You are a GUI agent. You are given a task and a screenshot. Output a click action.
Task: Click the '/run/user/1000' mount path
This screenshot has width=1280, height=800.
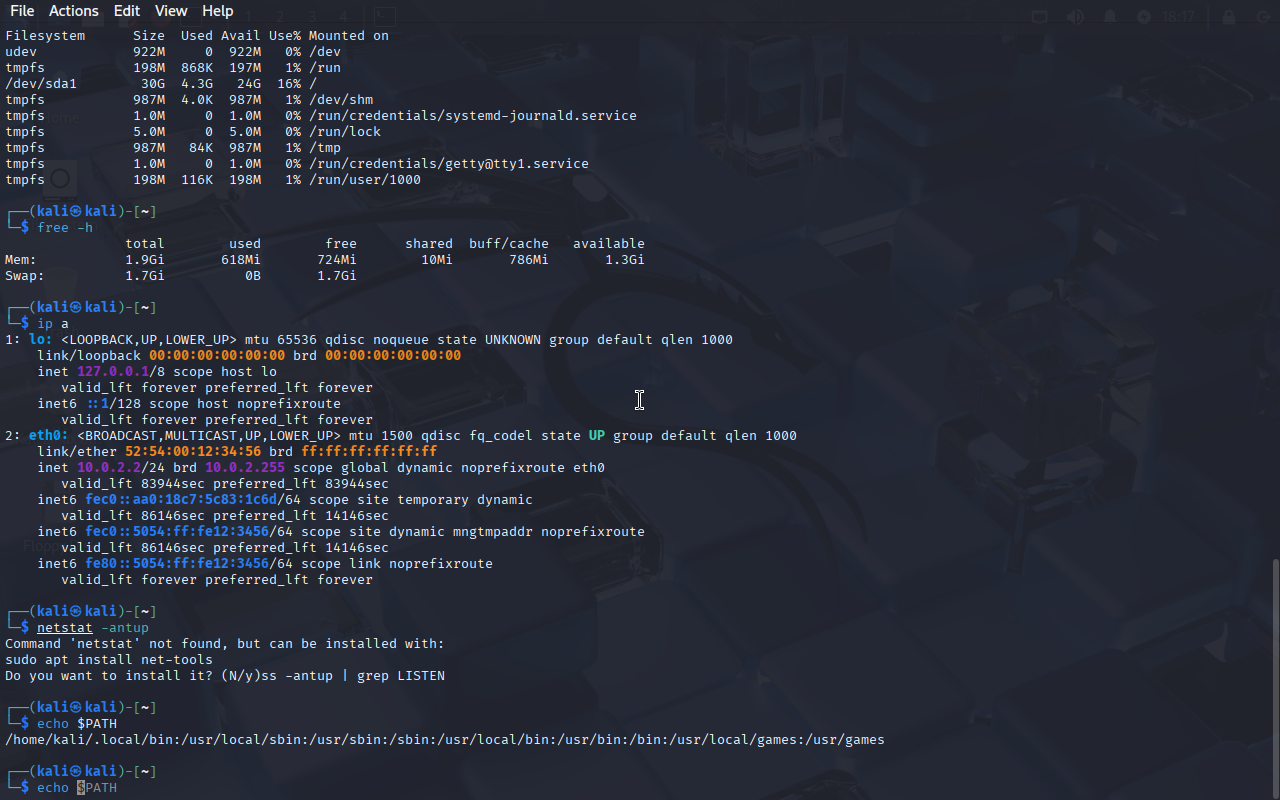click(x=365, y=180)
